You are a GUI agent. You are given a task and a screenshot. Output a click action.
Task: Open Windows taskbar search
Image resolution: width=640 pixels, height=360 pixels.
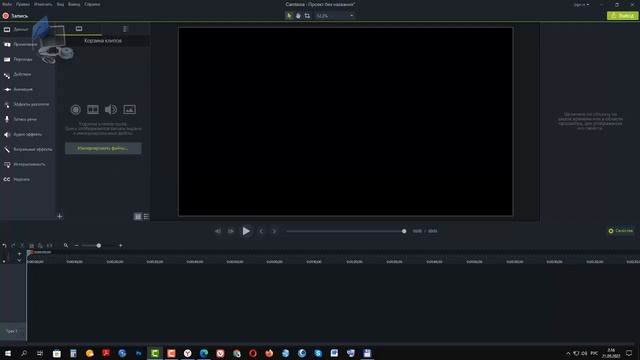(x=24, y=353)
